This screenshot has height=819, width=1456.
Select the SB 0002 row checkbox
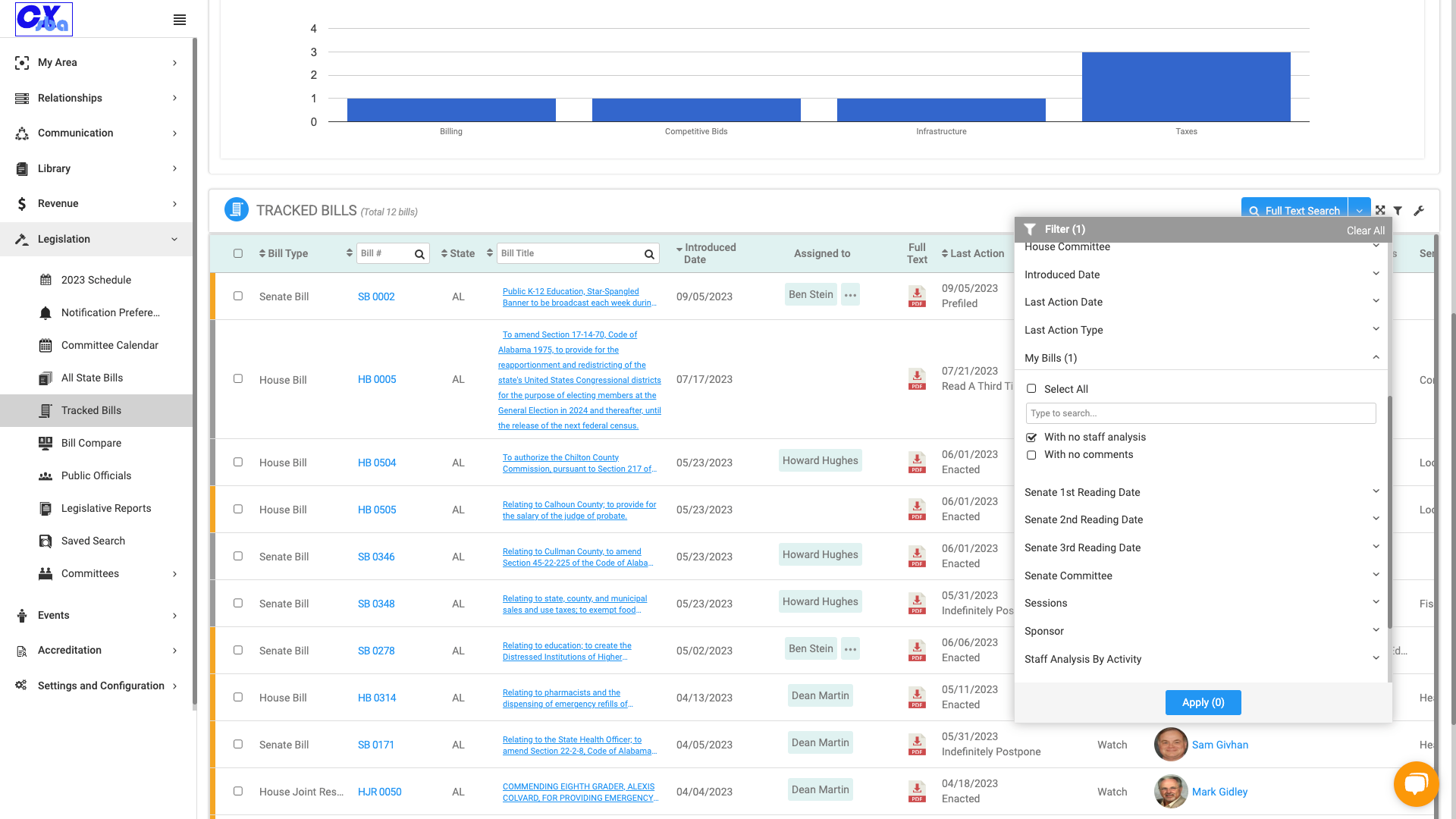pyautogui.click(x=238, y=296)
